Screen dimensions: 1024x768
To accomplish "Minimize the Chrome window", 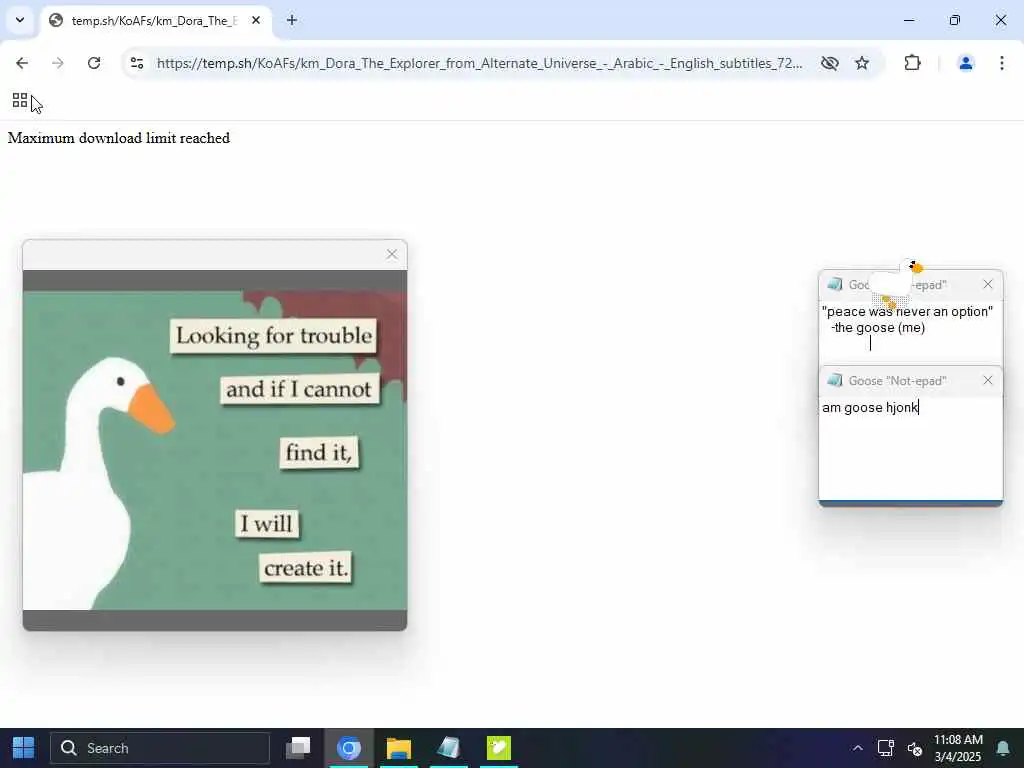I will pos(908,20).
